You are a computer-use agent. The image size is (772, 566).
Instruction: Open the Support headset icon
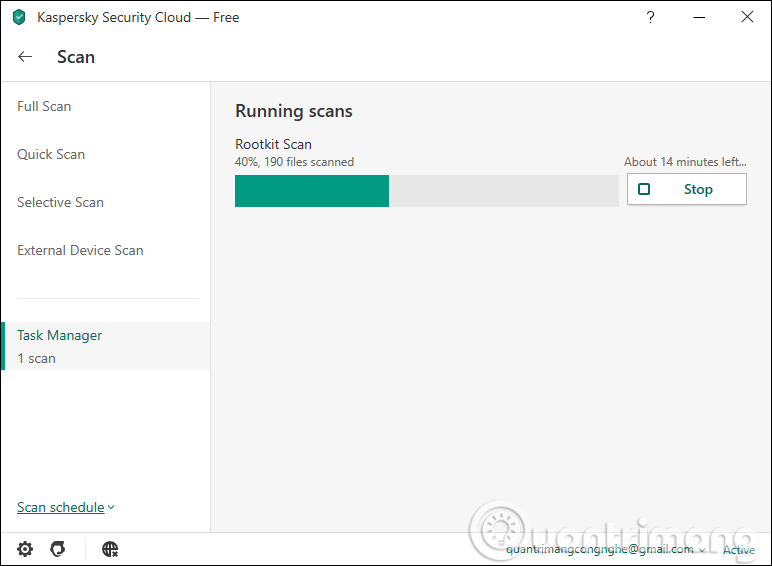coord(58,549)
